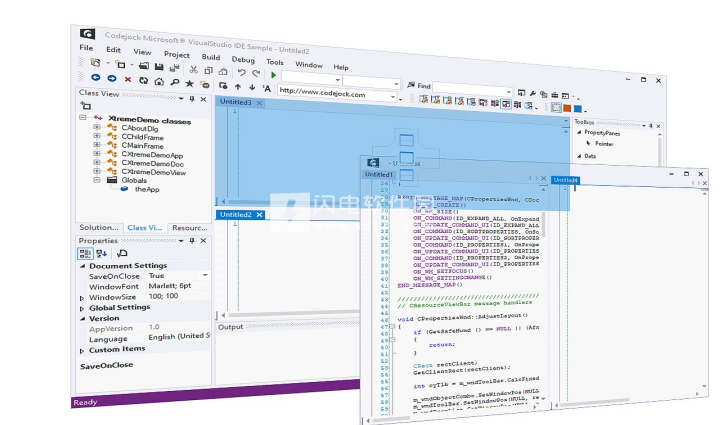Click the Undo arrow icon
This screenshot has width=720, height=425.
pos(242,72)
